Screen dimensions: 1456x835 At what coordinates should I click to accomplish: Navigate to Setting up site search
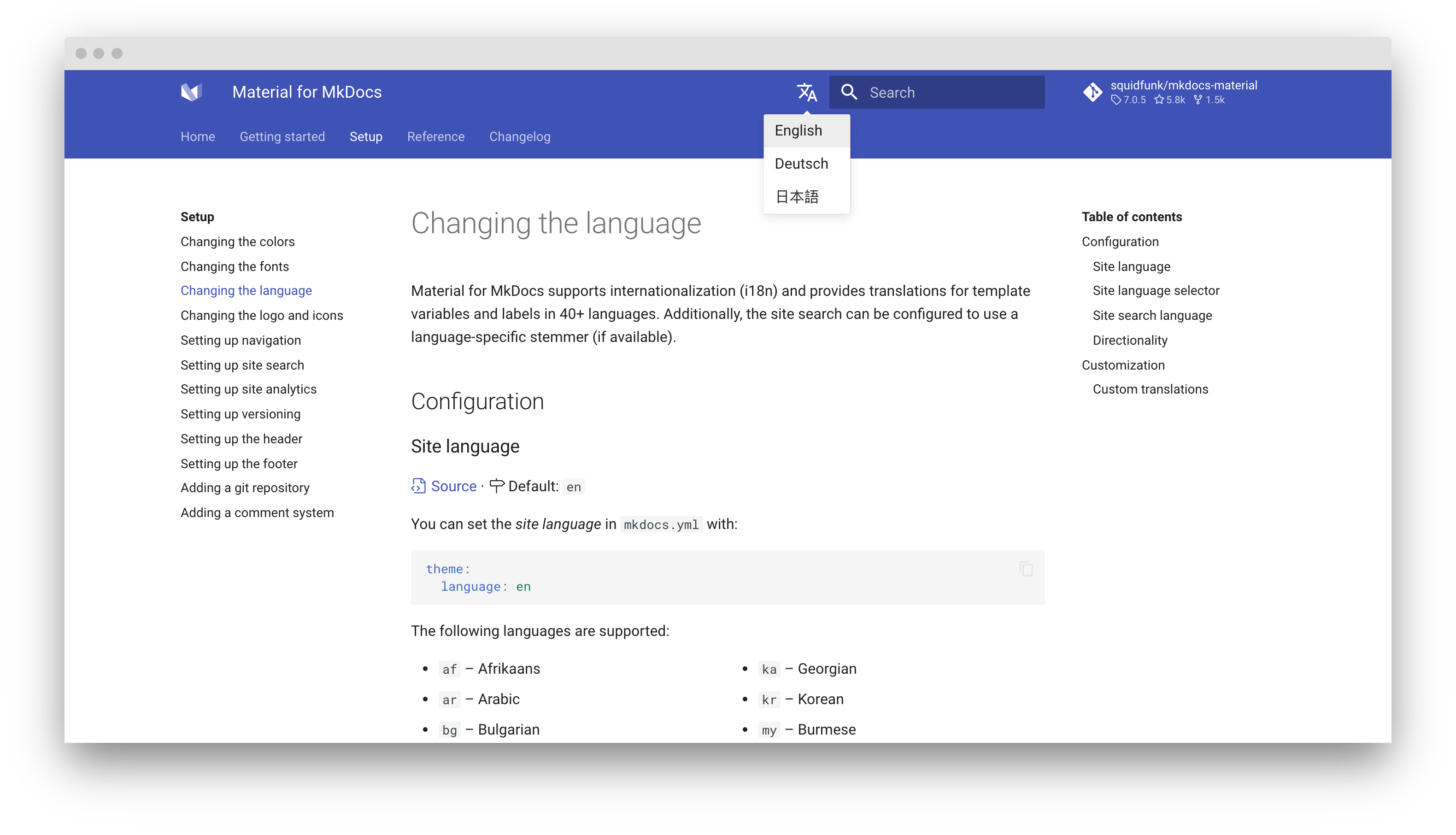tap(242, 365)
